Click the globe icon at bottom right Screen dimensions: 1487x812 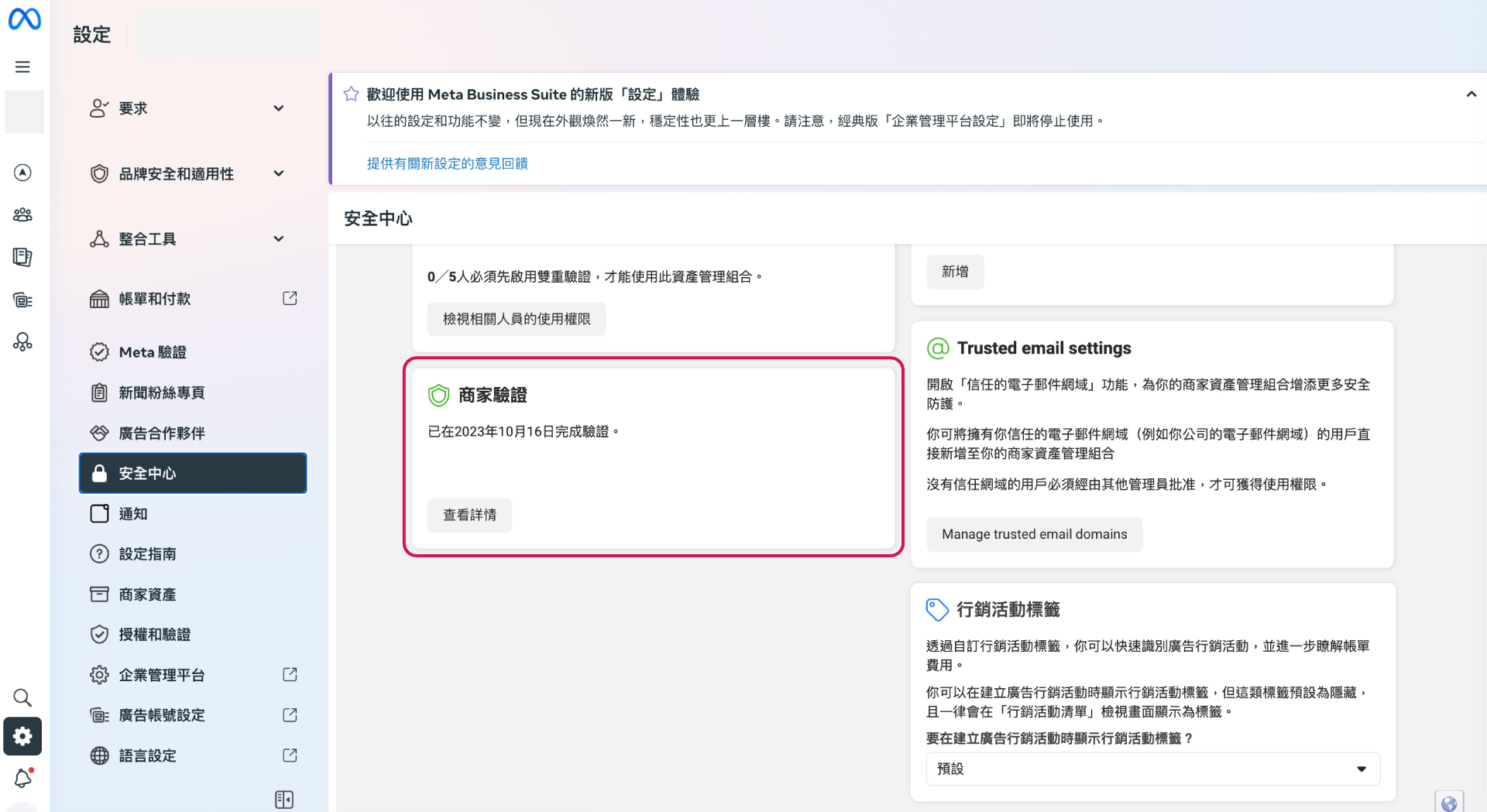pyautogui.click(x=1448, y=803)
